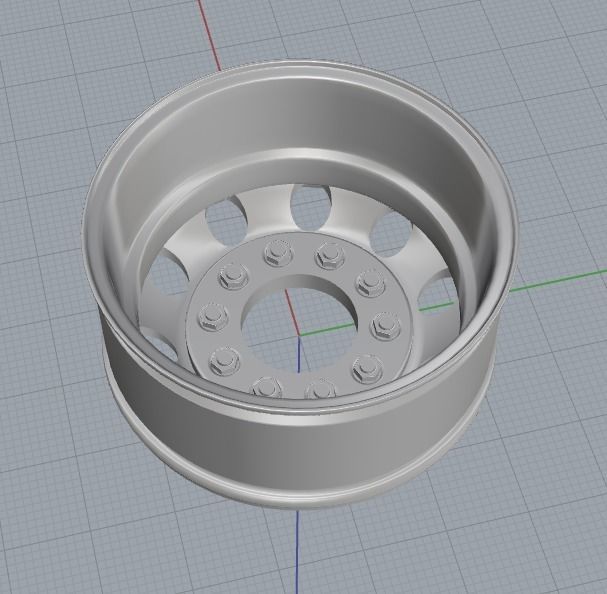This screenshot has width=607, height=594.
Task: Click the blue axis line below the rim
Action: tap(298, 552)
